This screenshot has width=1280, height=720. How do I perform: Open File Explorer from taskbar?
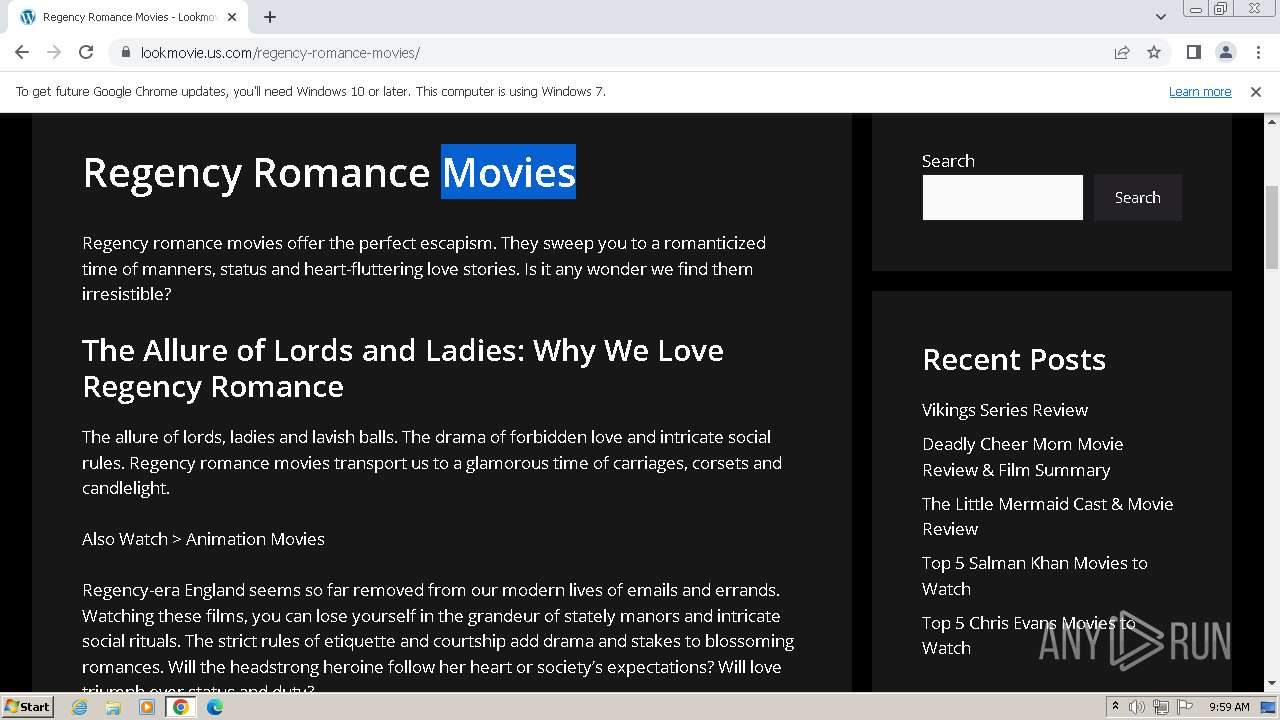(x=113, y=707)
